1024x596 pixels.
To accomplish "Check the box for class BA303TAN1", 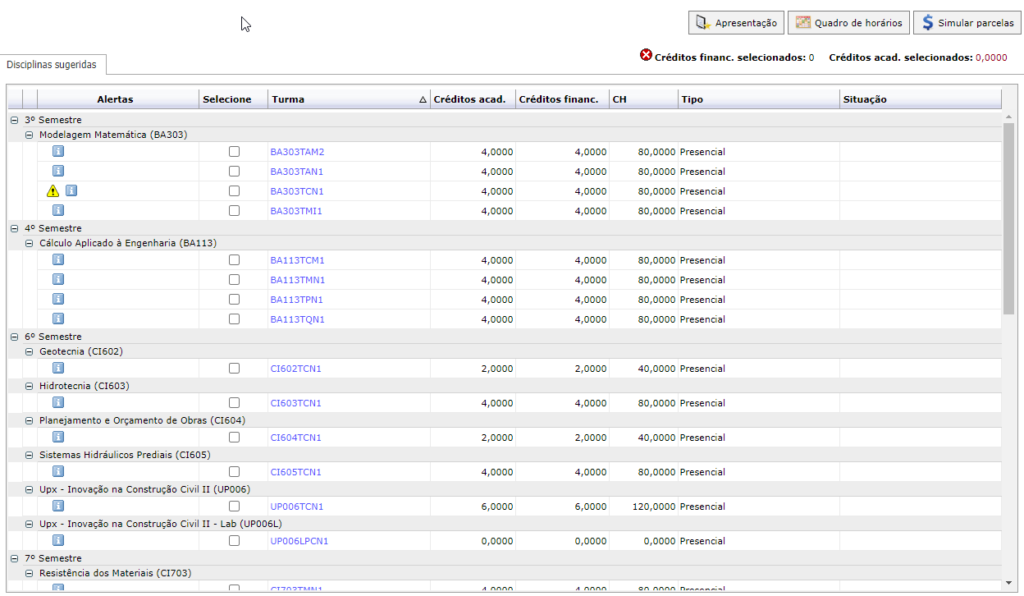I will coord(234,171).
